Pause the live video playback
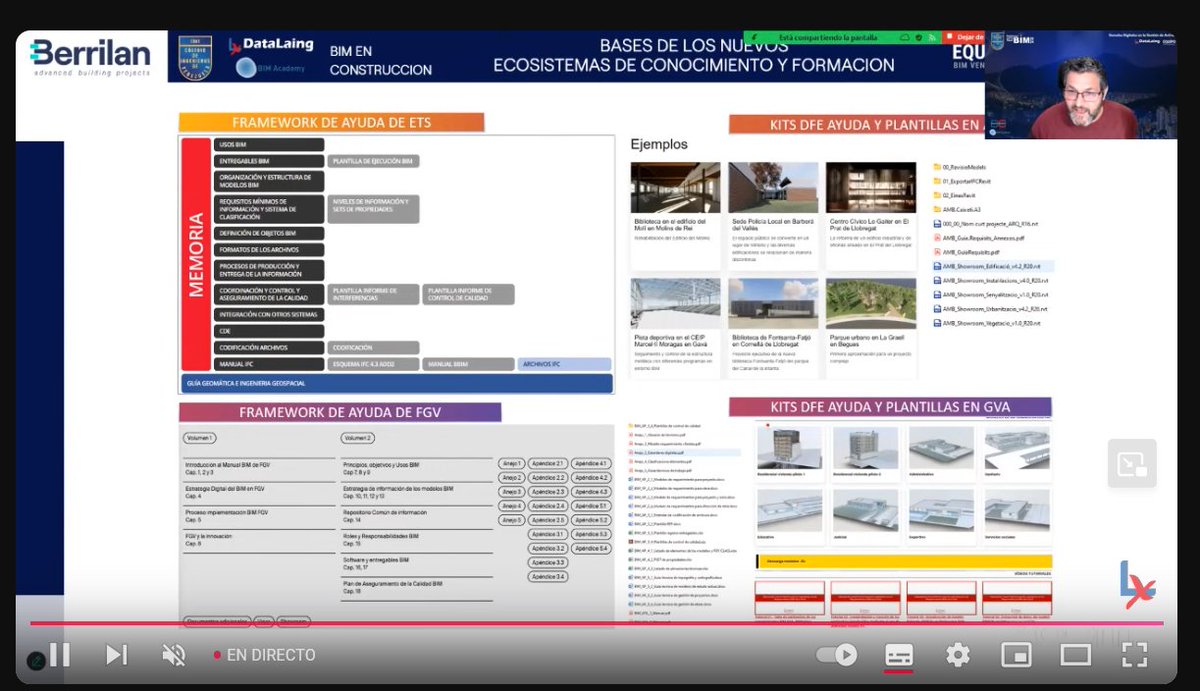This screenshot has width=1200, height=691. 60,655
